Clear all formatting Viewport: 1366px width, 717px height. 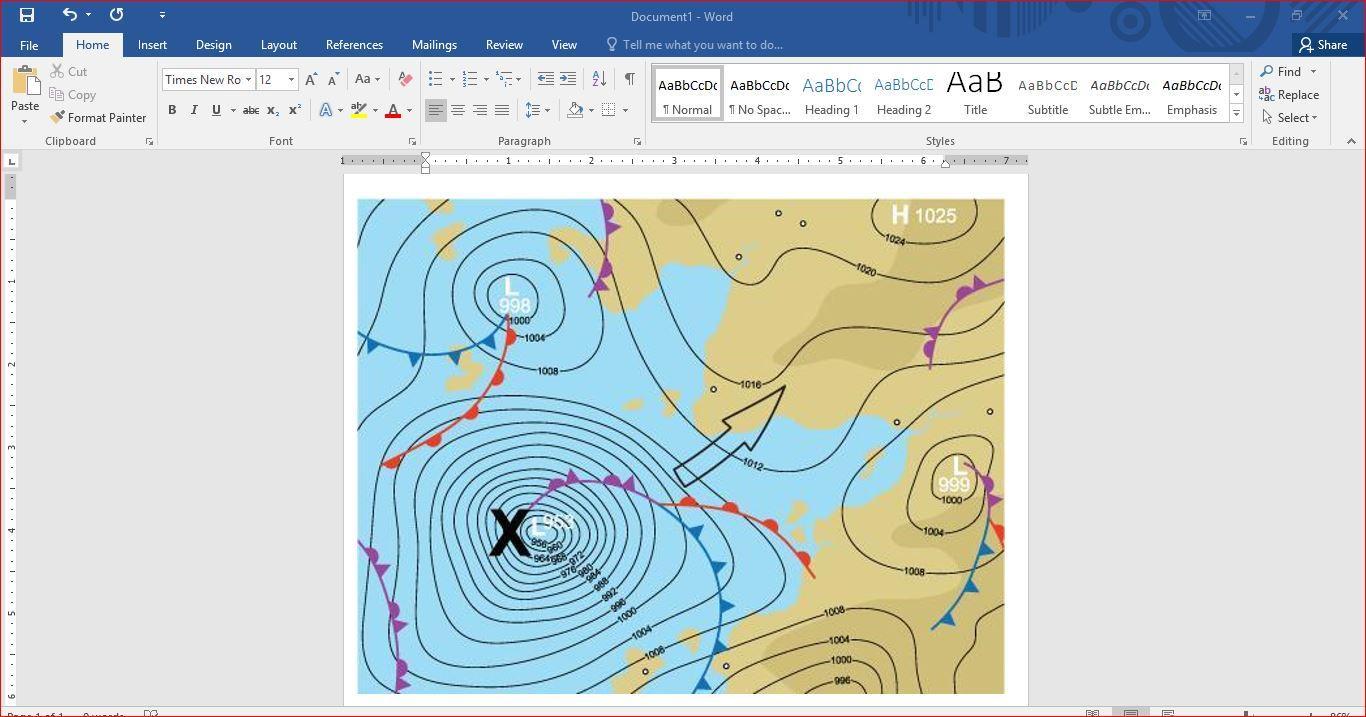[405, 80]
